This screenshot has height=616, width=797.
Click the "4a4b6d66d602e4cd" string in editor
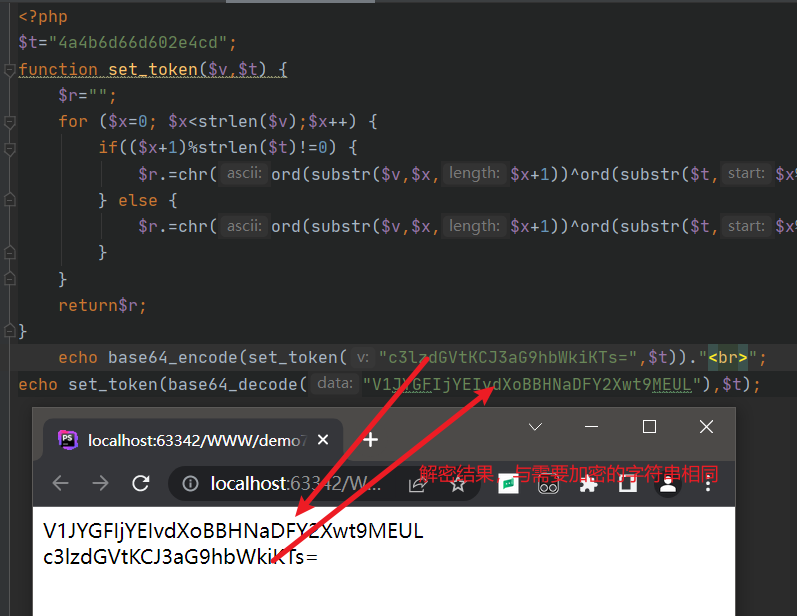138,43
